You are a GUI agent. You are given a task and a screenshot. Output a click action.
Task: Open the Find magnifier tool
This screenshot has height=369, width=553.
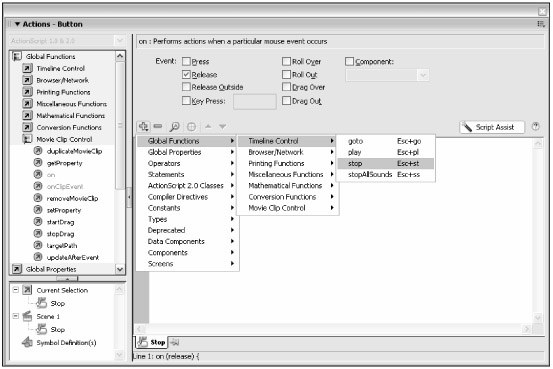(174, 126)
